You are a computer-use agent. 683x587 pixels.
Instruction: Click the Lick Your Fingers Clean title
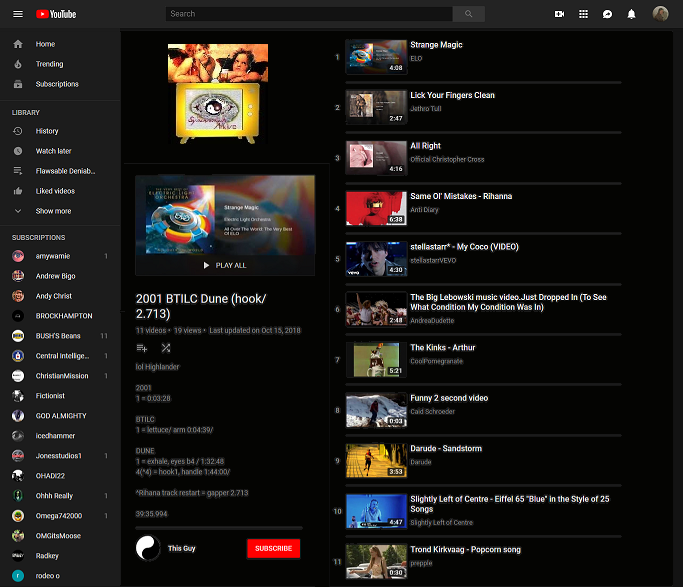(x=452, y=95)
